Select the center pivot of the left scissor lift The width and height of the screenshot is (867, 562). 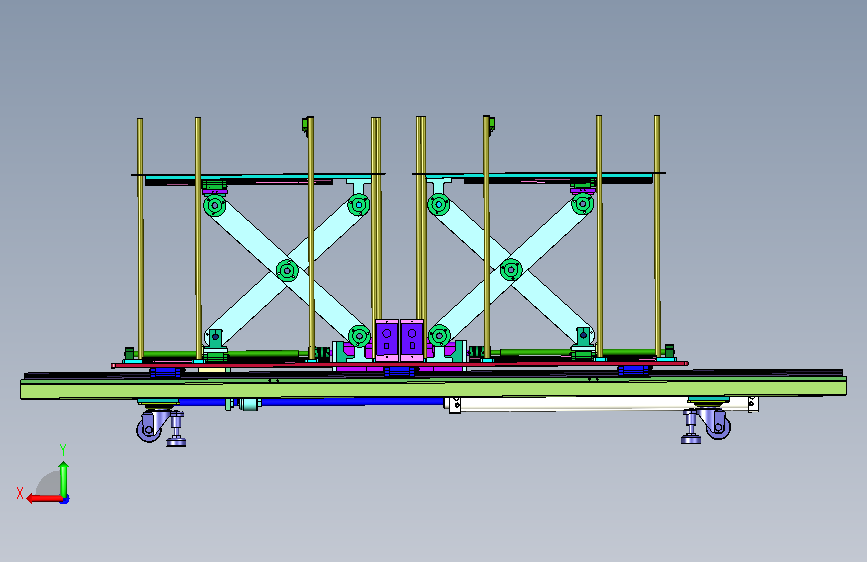pyautogui.click(x=287, y=270)
